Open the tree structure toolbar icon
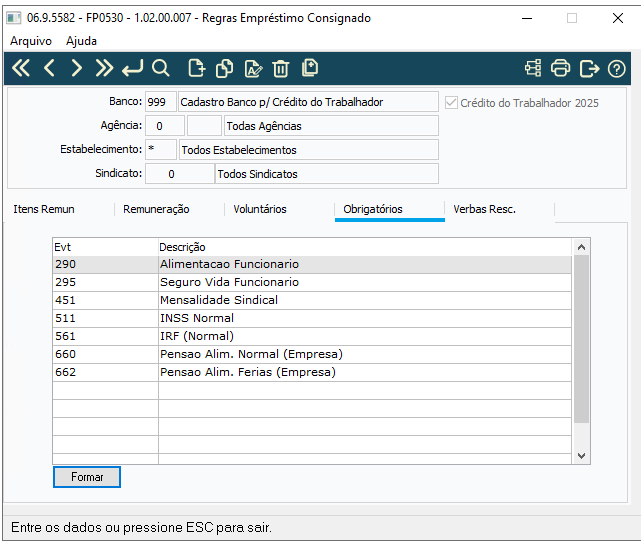 pyautogui.click(x=533, y=68)
